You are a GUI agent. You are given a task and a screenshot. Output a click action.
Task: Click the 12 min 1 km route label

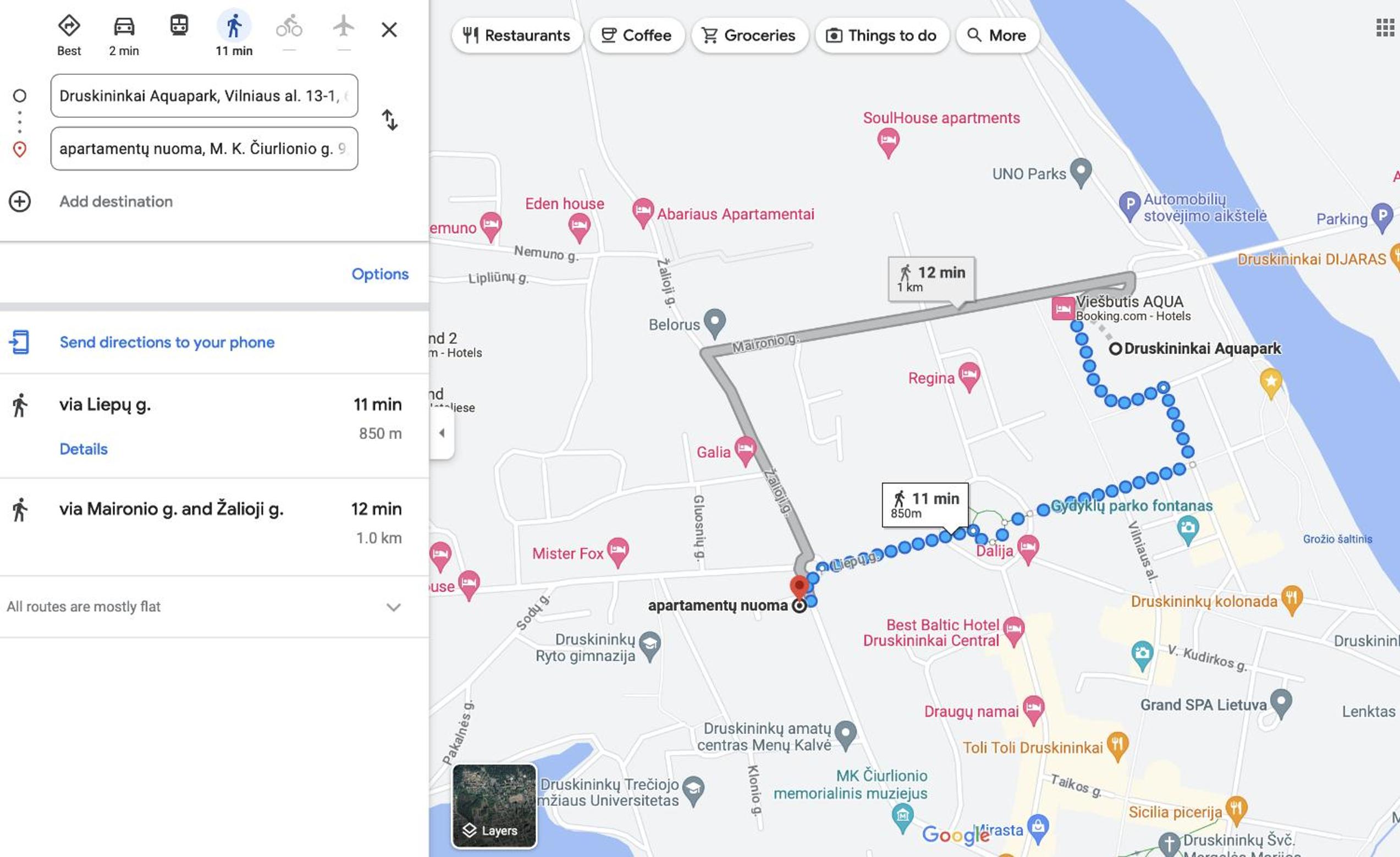932,279
